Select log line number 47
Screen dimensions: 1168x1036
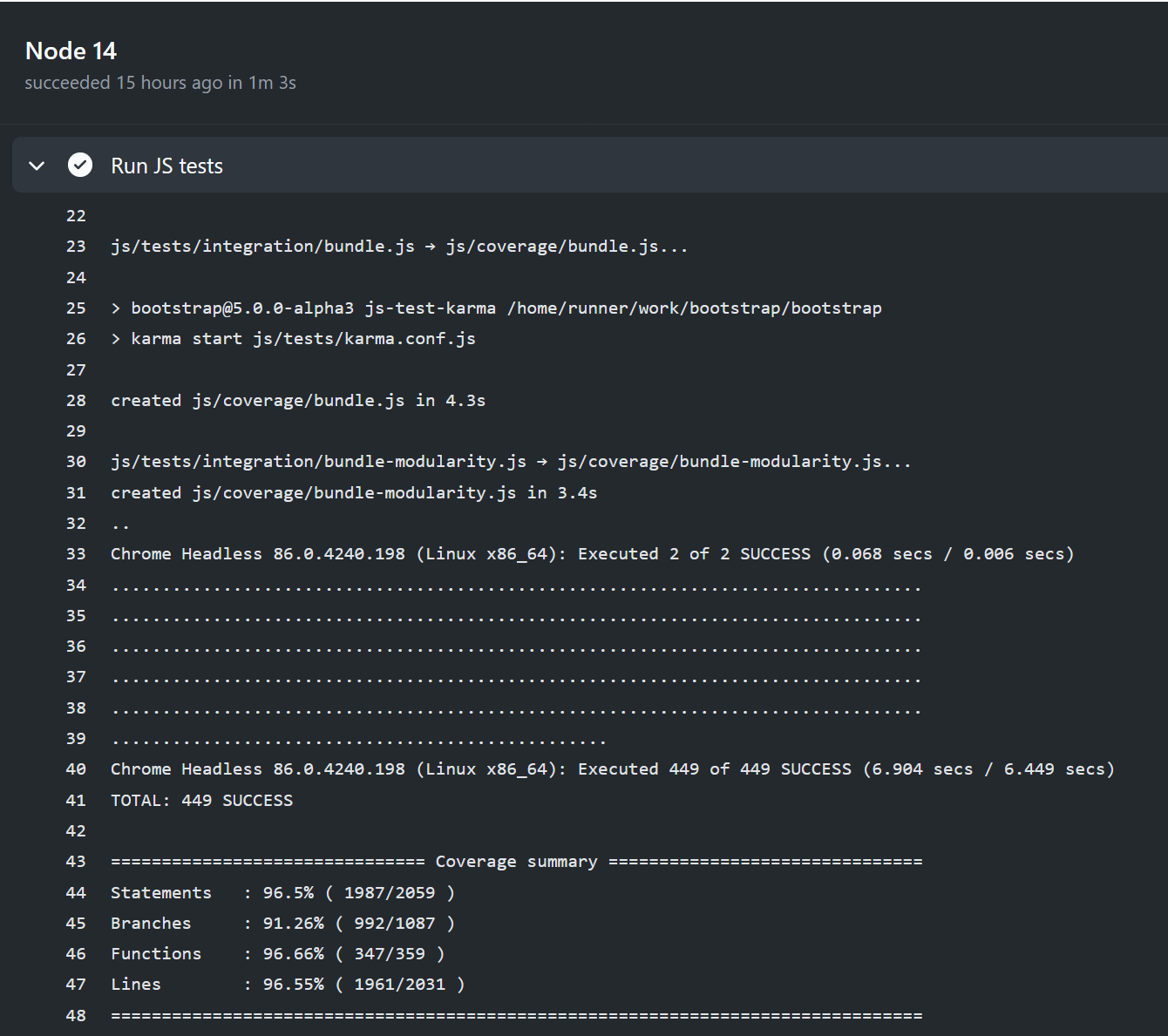tap(76, 984)
